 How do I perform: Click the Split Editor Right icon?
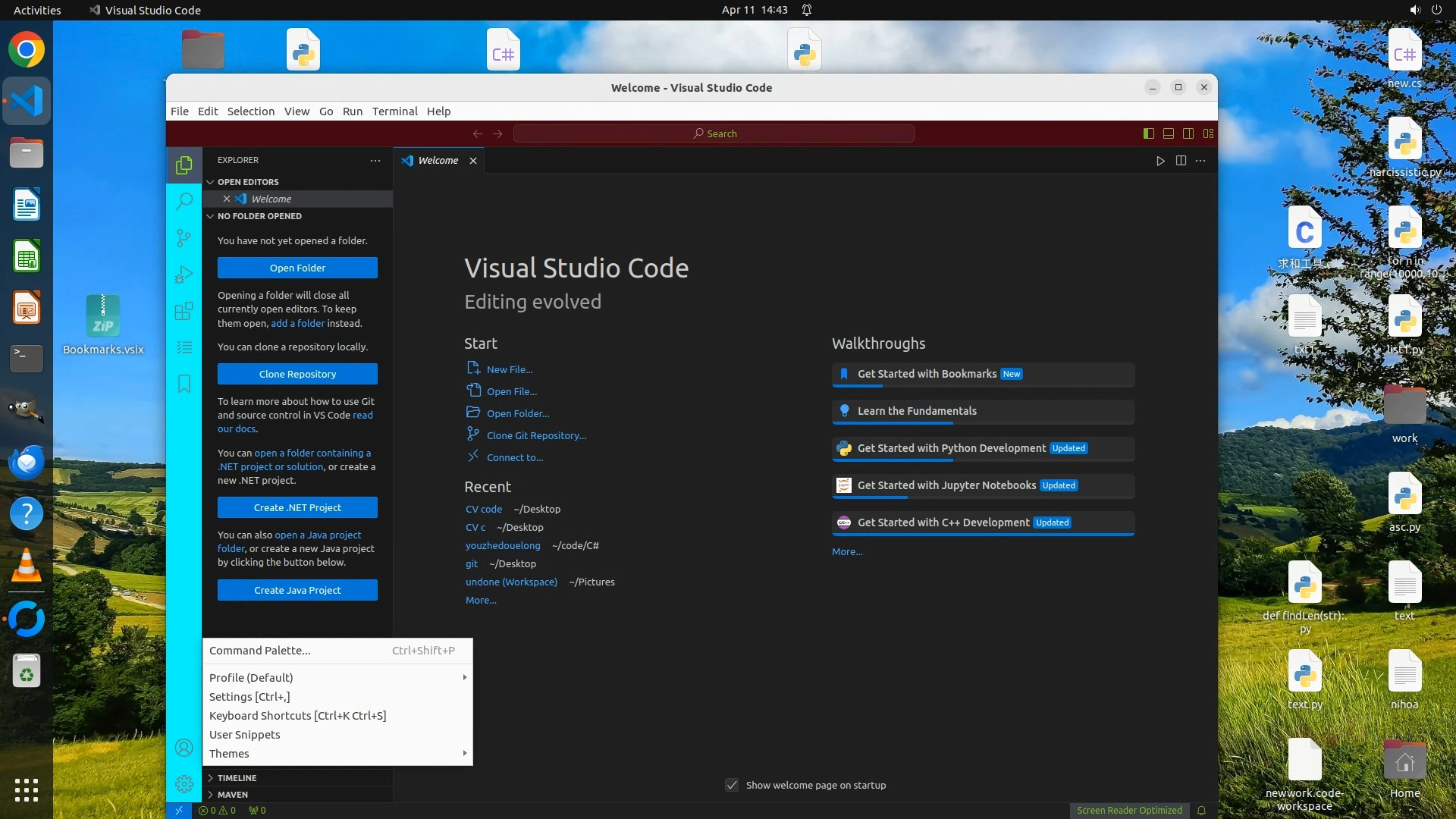[x=1181, y=161]
